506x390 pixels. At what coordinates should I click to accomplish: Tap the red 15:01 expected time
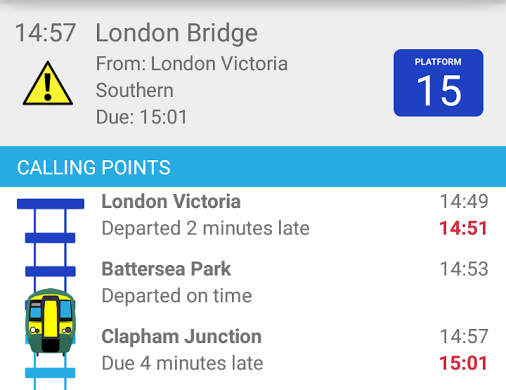[463, 363]
